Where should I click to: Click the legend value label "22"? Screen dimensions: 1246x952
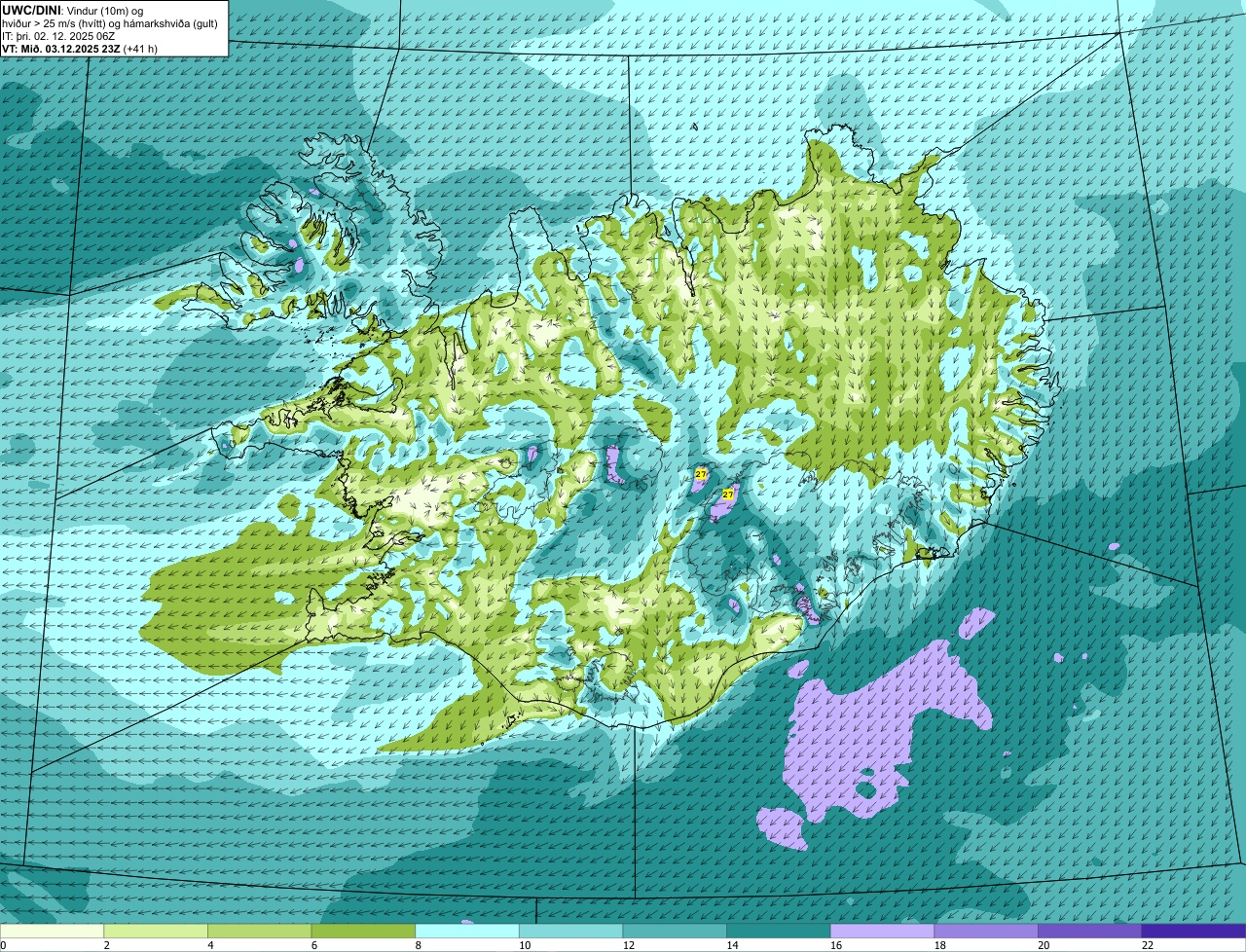(1148, 945)
